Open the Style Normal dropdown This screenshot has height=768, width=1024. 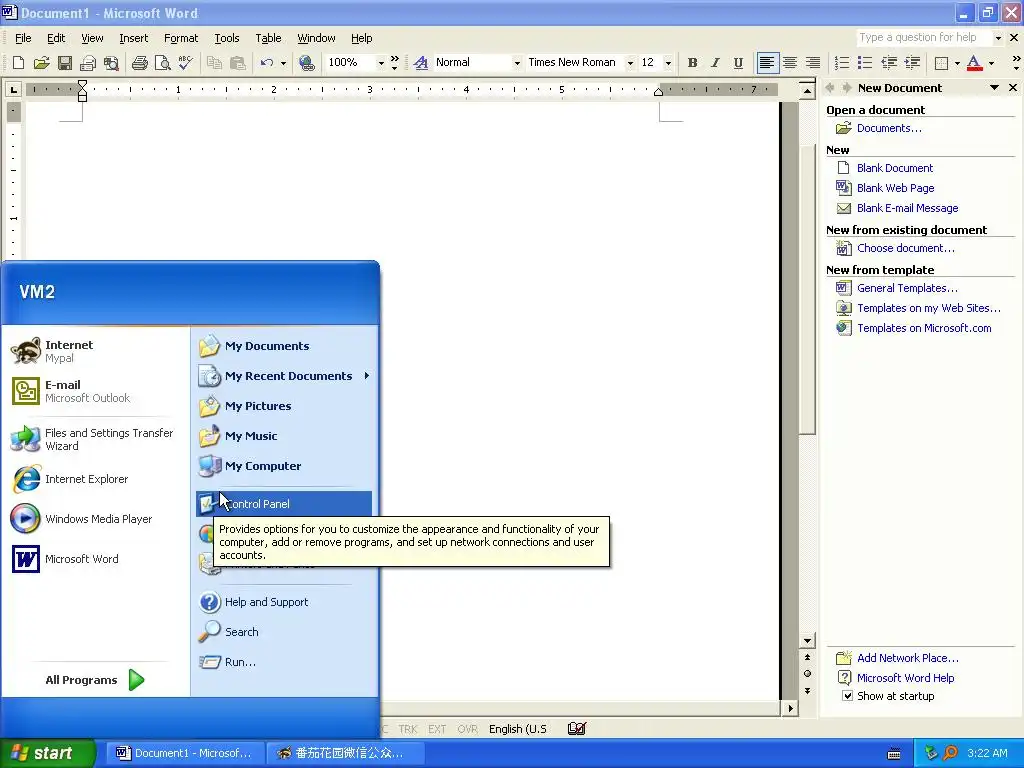coord(517,63)
